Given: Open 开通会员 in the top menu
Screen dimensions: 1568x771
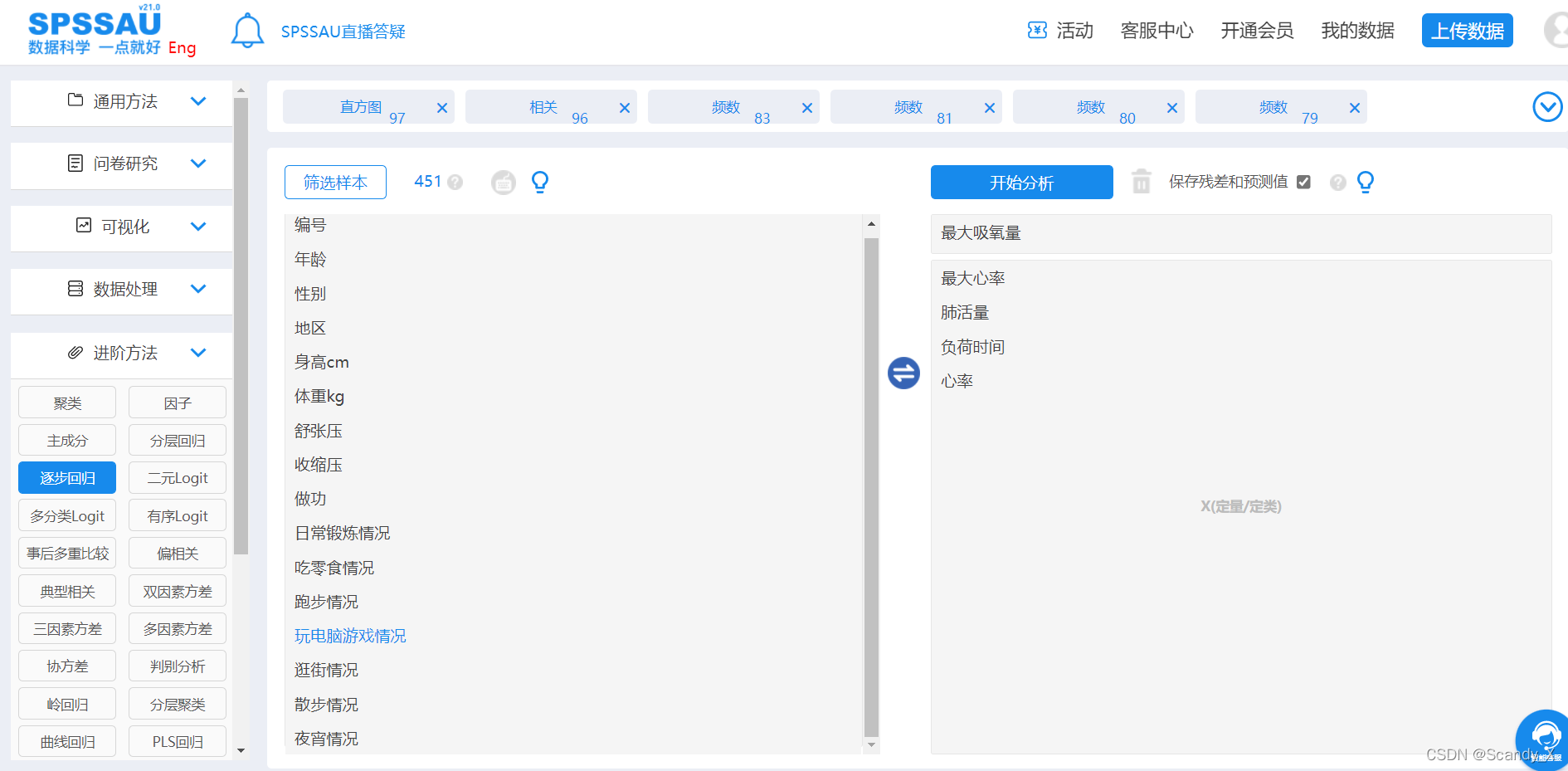Looking at the screenshot, I should [x=1257, y=31].
